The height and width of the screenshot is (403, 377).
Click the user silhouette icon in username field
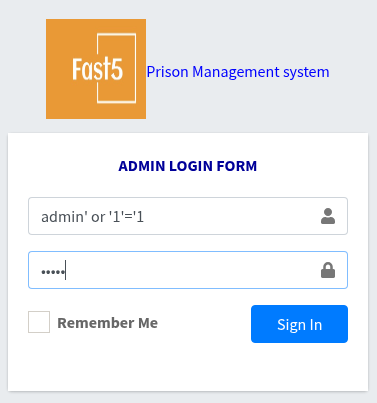(328, 216)
